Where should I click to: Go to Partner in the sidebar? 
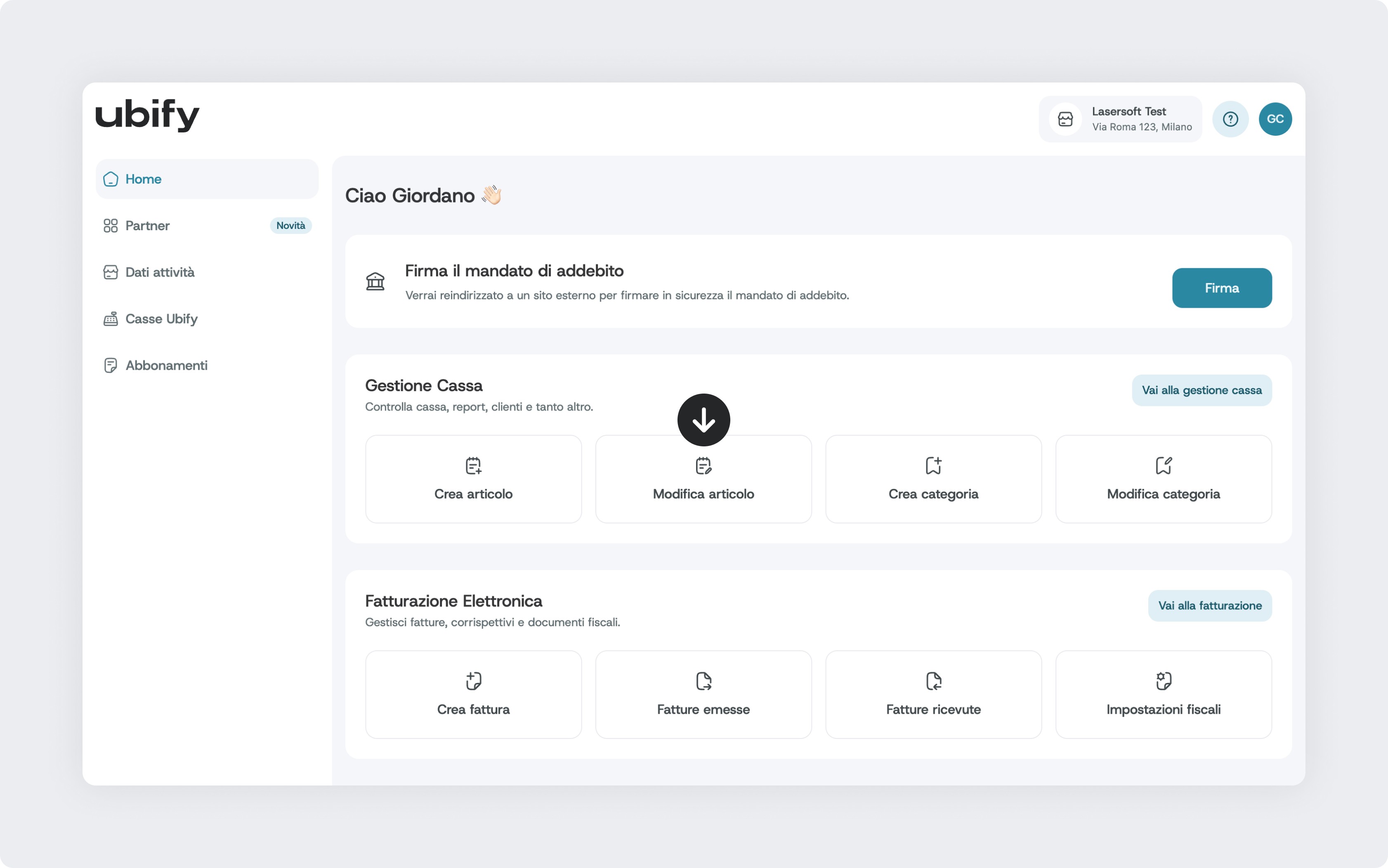148,226
